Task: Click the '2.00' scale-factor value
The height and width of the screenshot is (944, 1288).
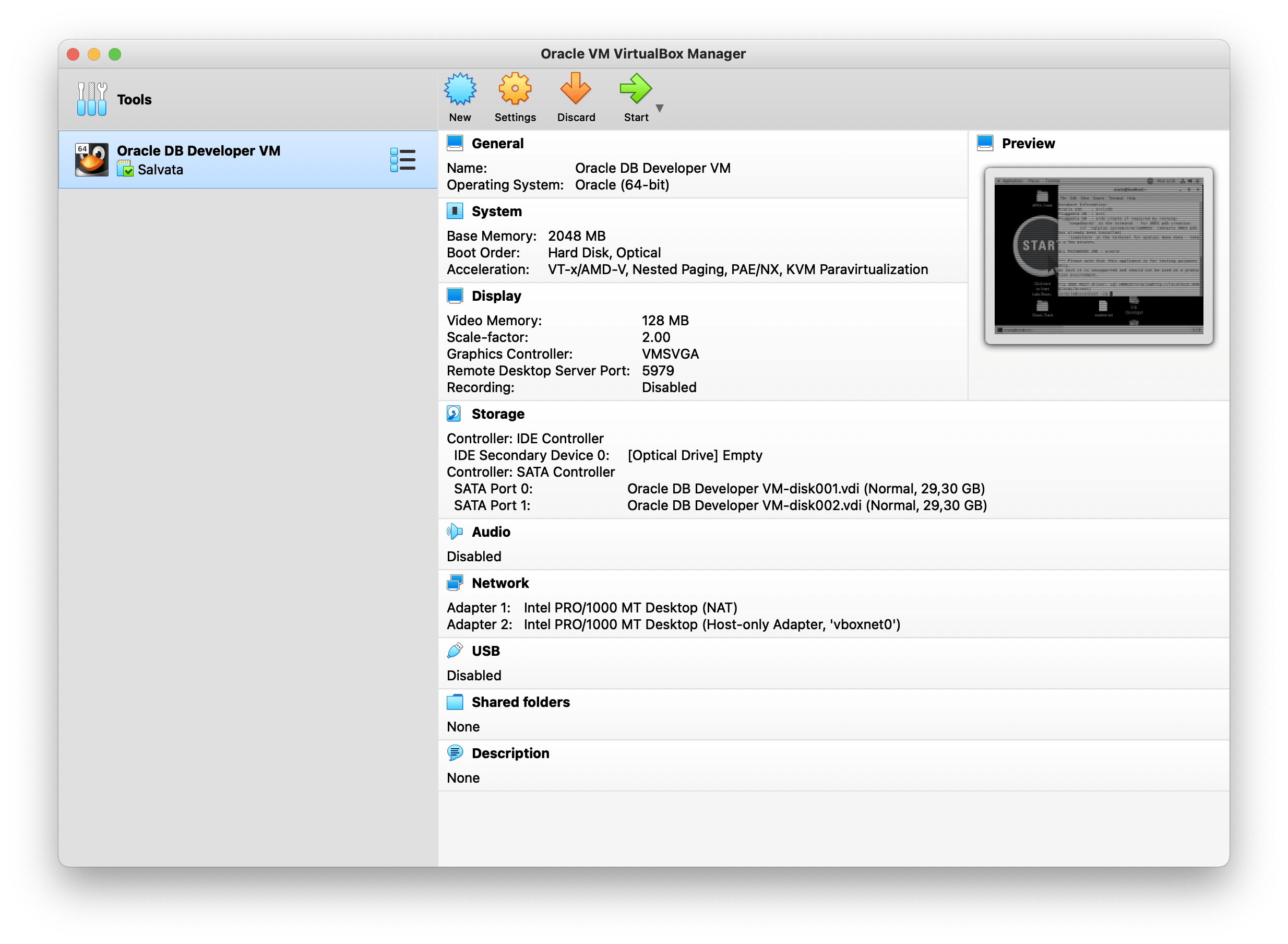Action: (x=655, y=337)
